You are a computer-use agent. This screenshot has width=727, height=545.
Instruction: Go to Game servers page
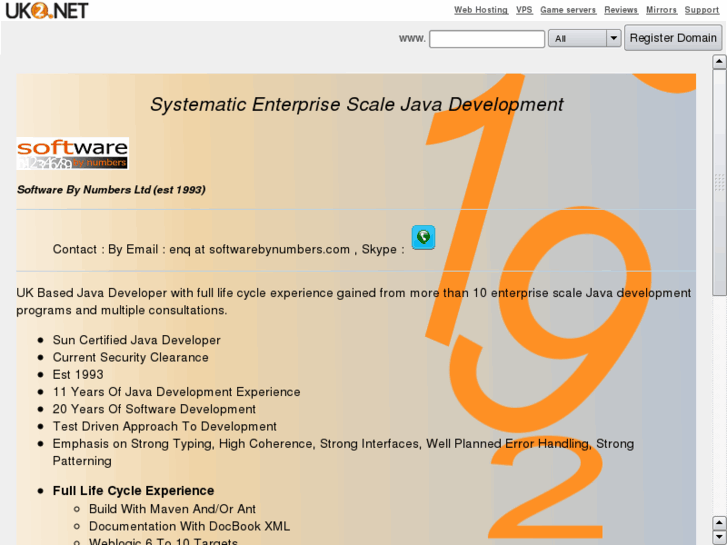pos(568,10)
